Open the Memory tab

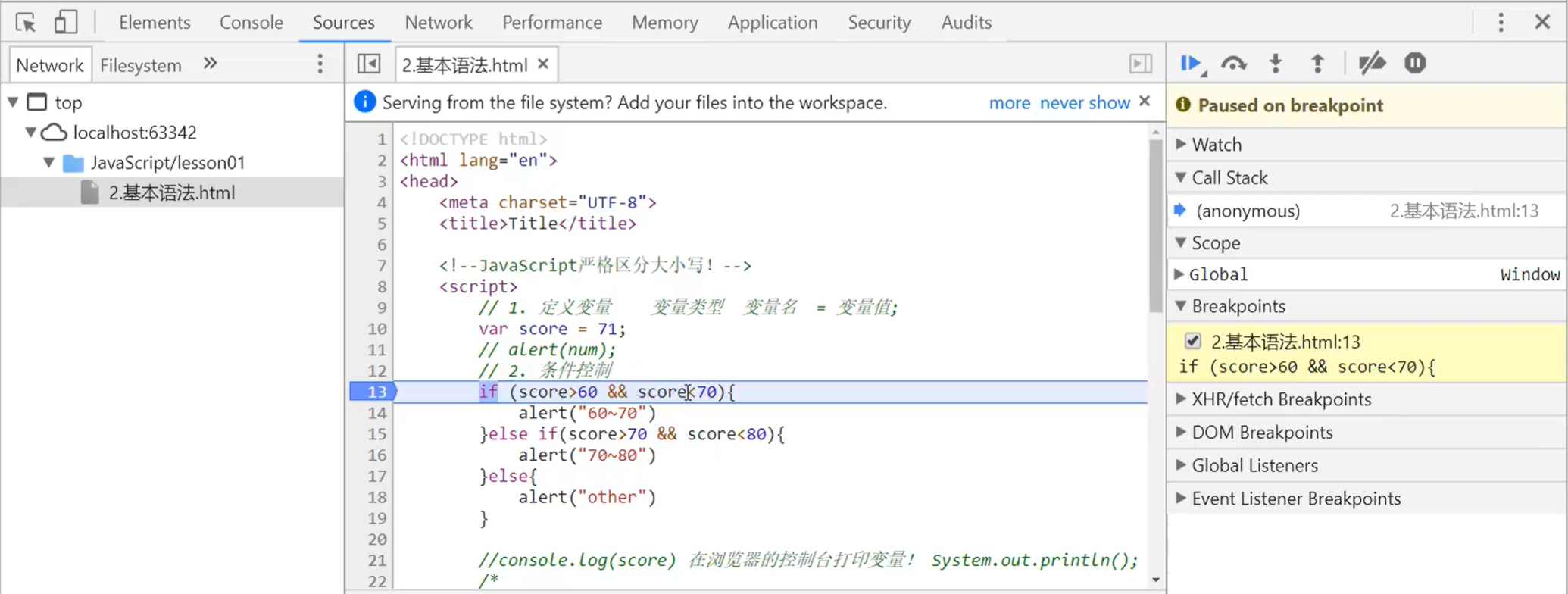tap(665, 22)
